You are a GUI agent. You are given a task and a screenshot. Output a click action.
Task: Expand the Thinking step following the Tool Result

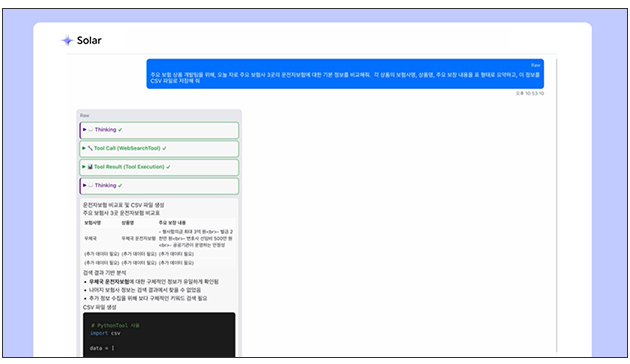pyautogui.click(x=159, y=186)
